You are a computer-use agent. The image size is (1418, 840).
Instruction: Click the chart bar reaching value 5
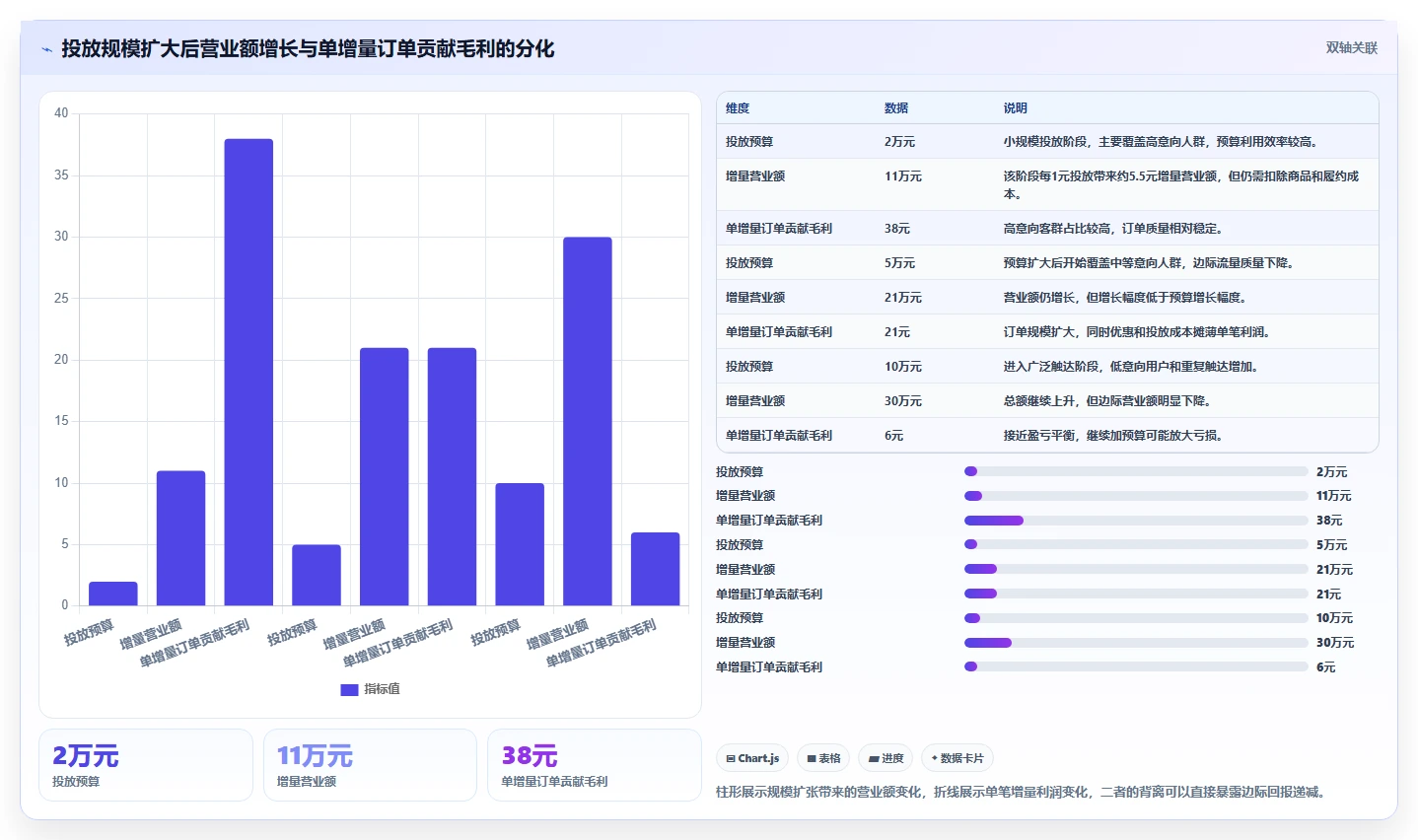(317, 575)
